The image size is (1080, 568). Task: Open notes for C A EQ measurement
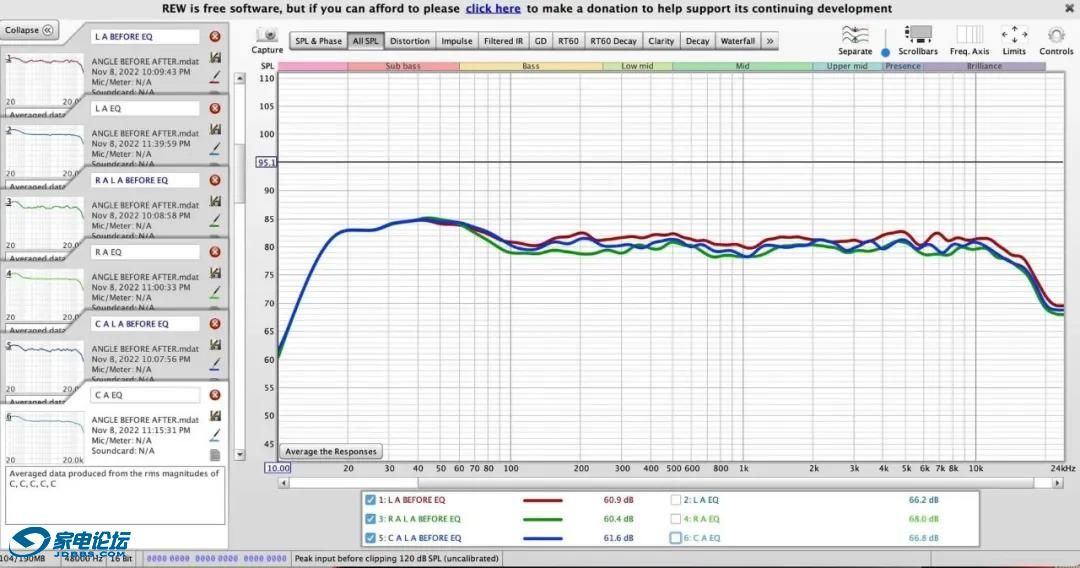pyautogui.click(x=215, y=455)
